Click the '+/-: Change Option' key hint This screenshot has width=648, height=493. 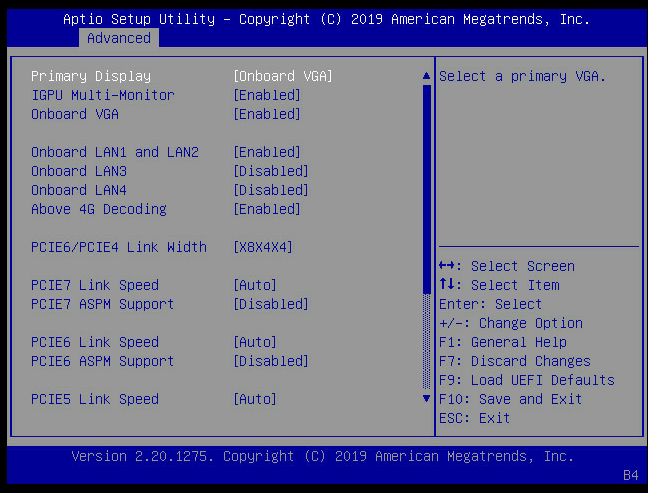511,323
